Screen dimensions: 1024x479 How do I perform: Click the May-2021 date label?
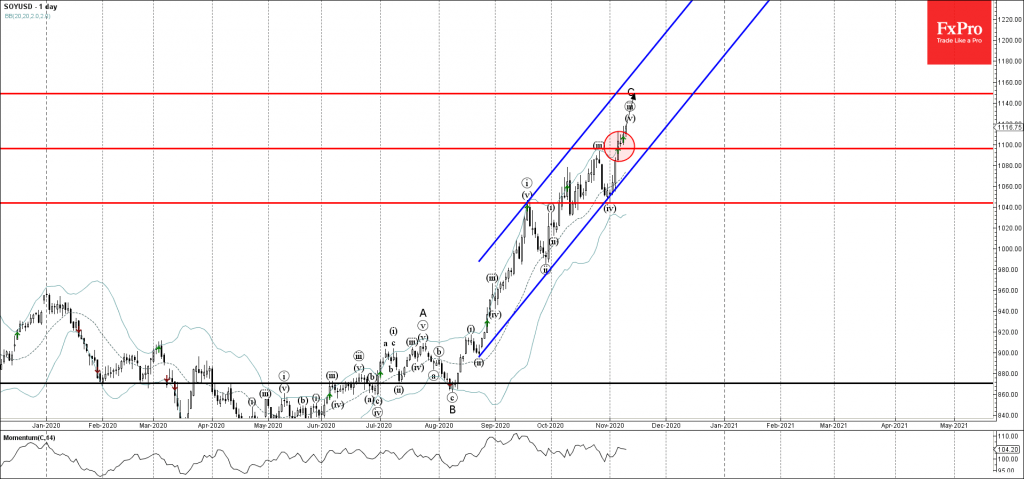pos(953,425)
